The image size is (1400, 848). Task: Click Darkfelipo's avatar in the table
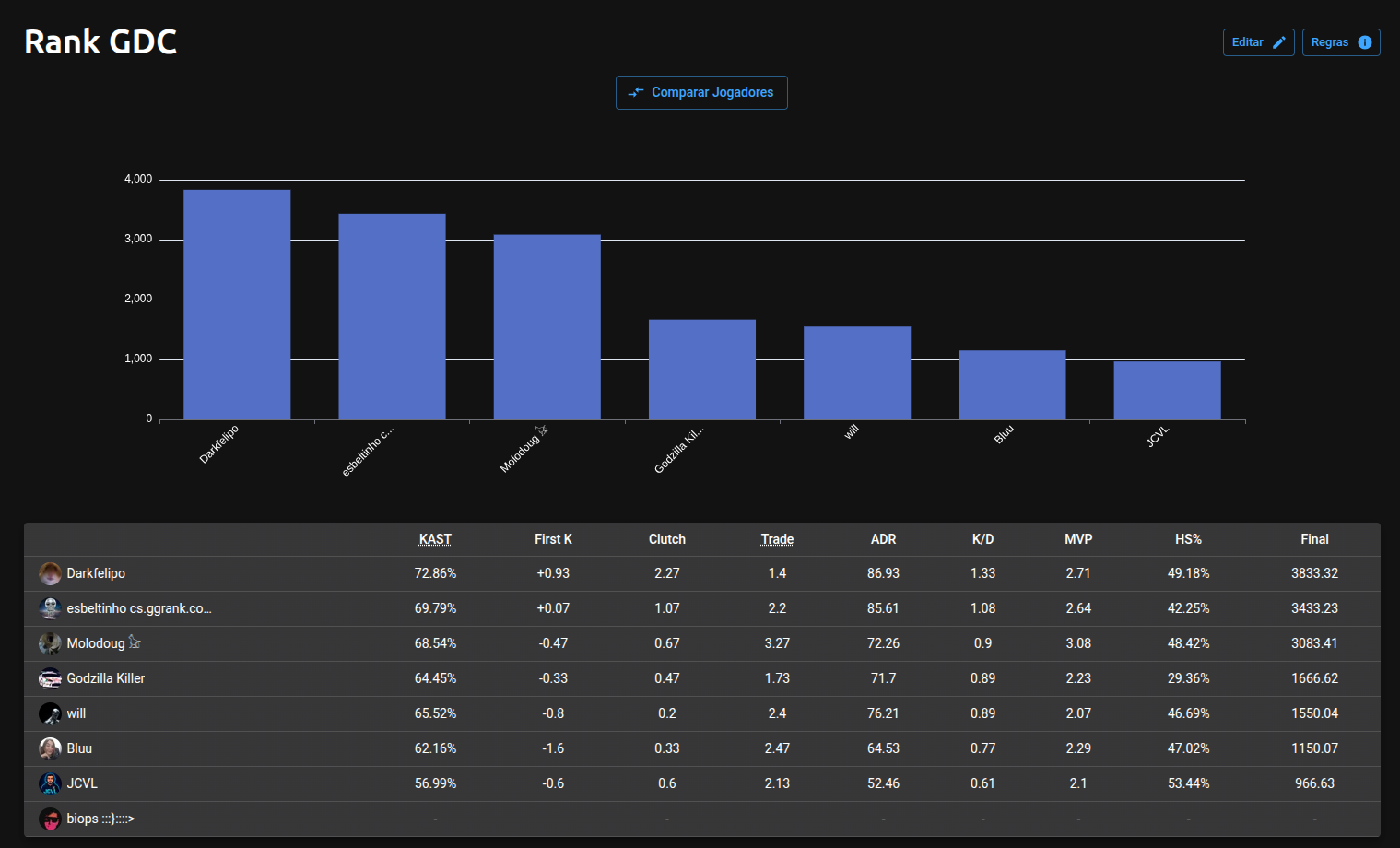pyautogui.click(x=50, y=573)
